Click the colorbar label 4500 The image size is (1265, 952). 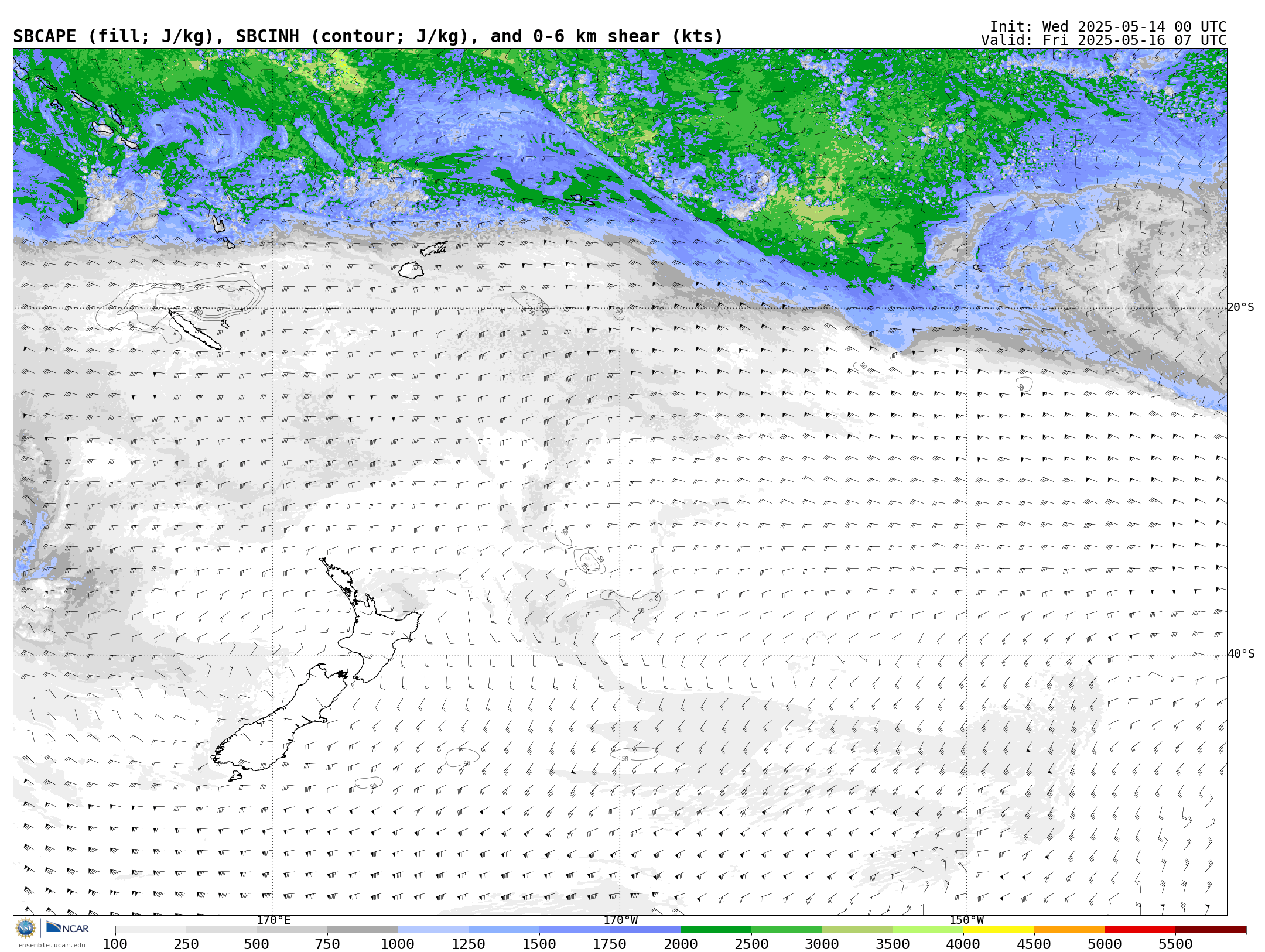[x=1034, y=944]
